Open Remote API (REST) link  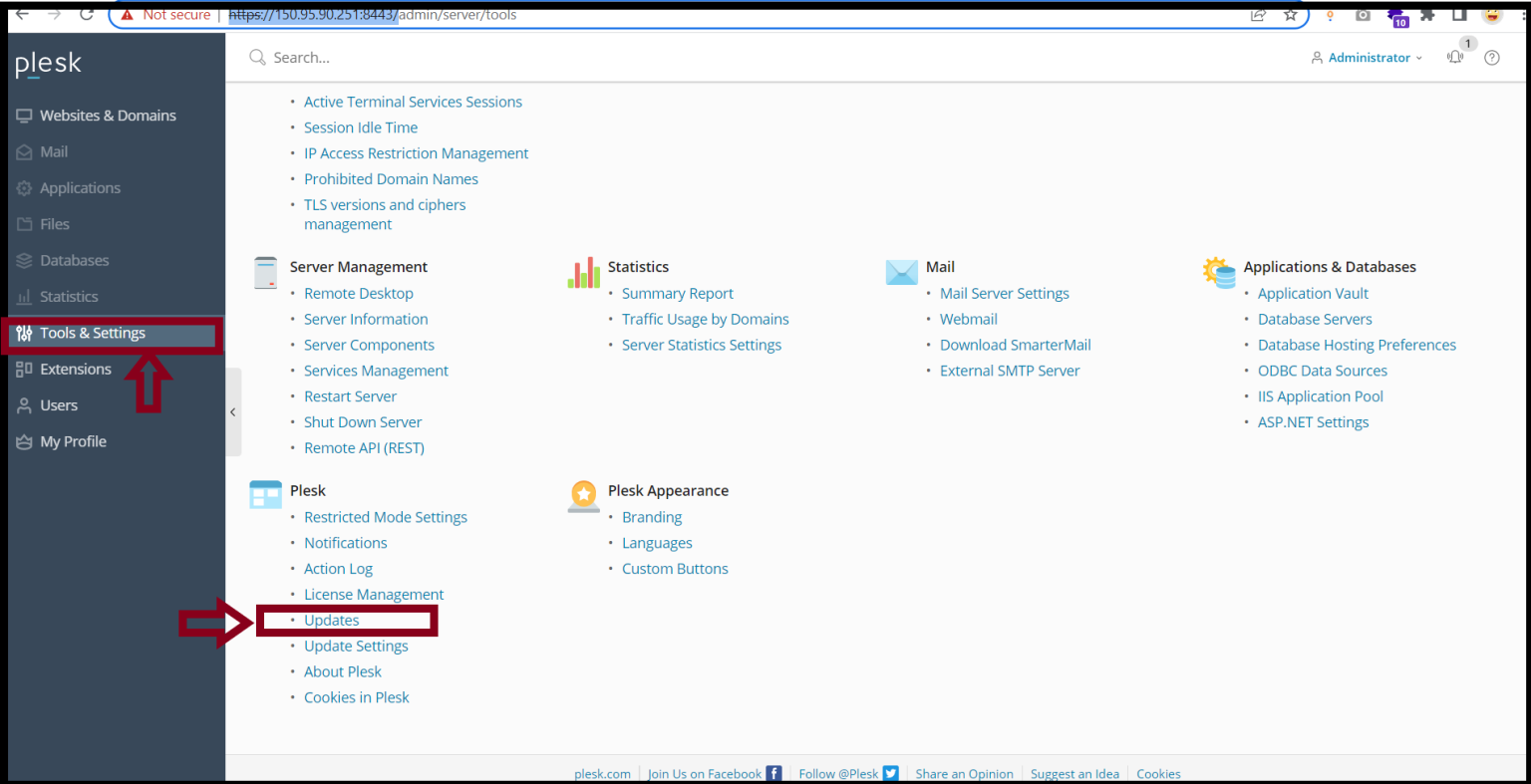click(364, 448)
